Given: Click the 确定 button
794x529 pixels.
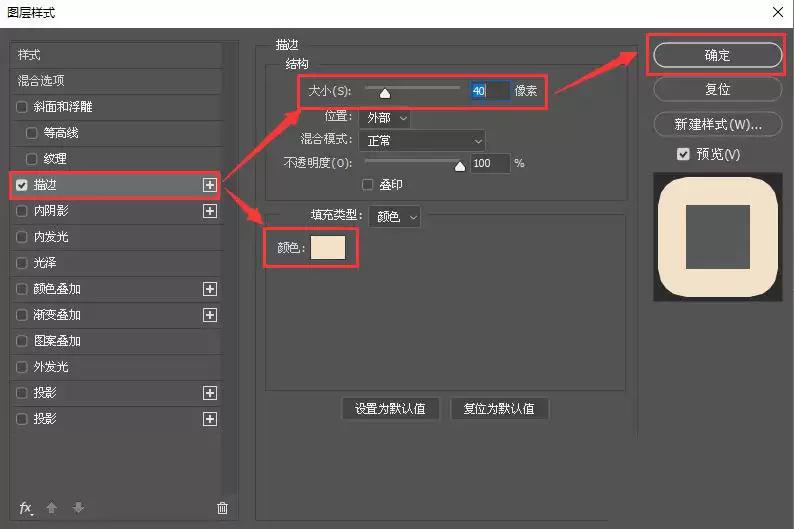Looking at the screenshot, I should (x=718, y=55).
